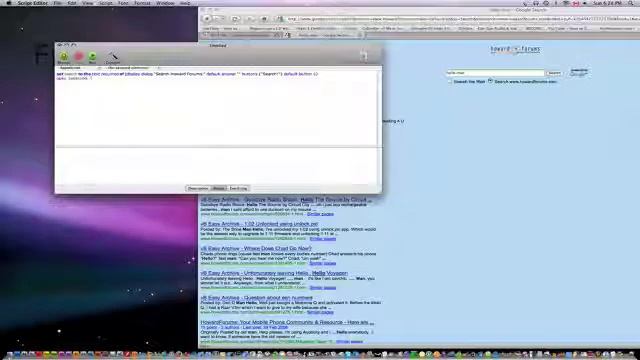640x360 pixels.
Task: Open Spotlight search in the menu bar
Action: [631, 3]
